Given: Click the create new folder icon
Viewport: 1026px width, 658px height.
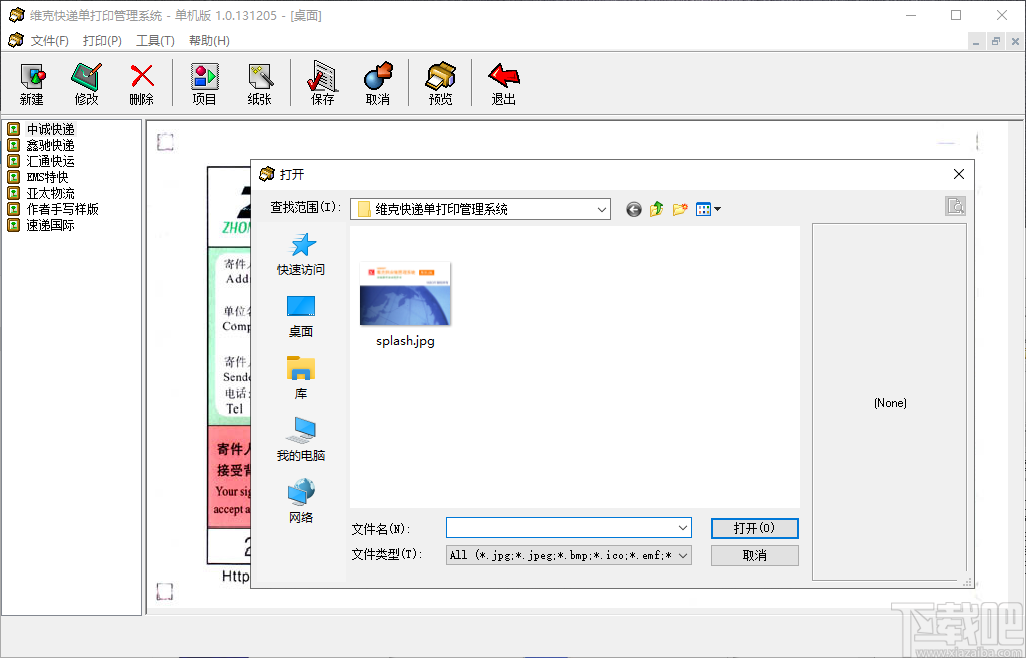Looking at the screenshot, I should 680,209.
